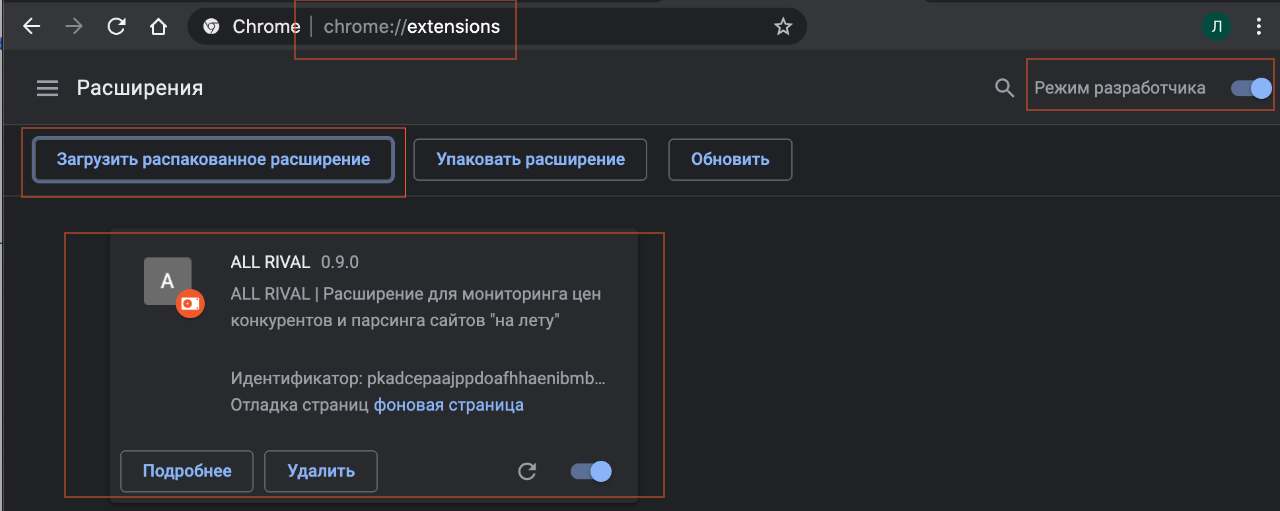
Task: Click the search extensions magnifier icon
Action: tap(1005, 88)
